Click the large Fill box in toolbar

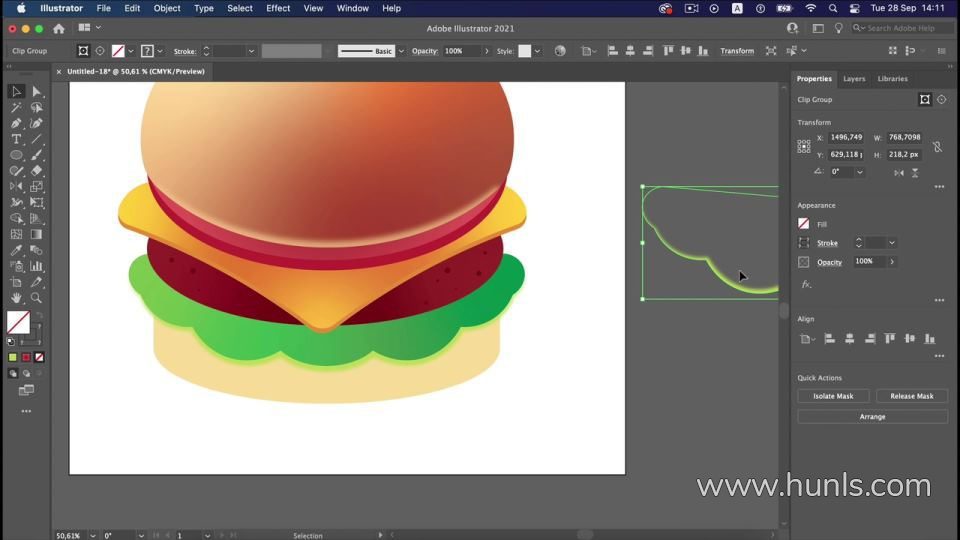tap(18, 323)
